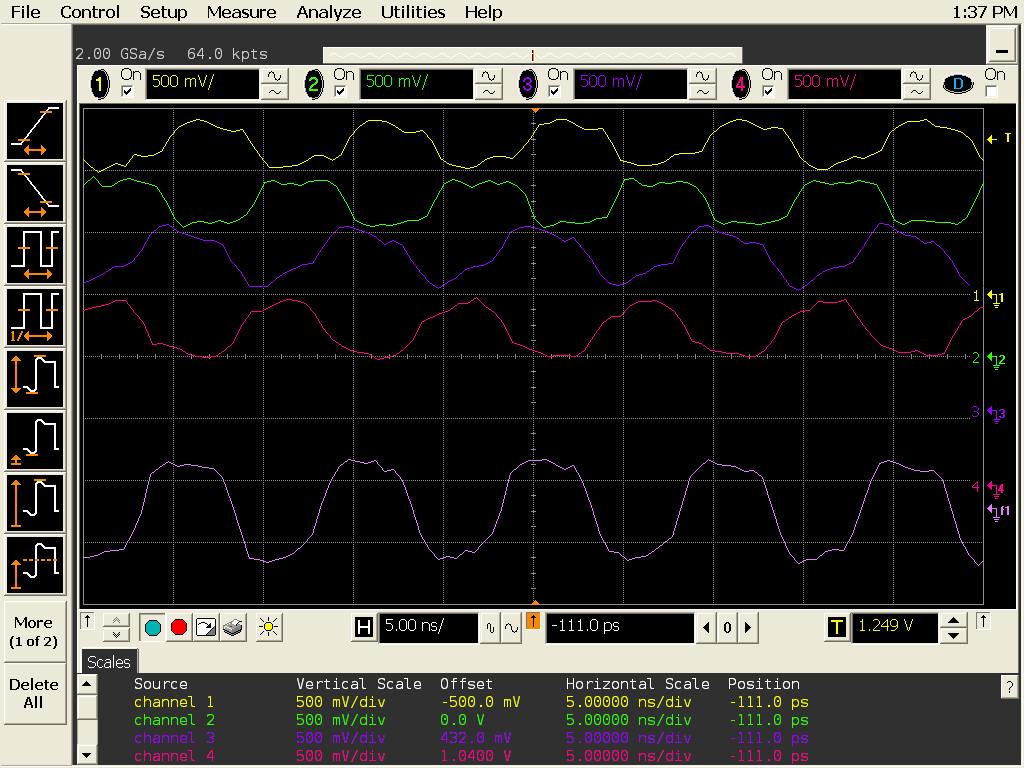
Task: Trigger a single acquisition
Action: [206, 628]
